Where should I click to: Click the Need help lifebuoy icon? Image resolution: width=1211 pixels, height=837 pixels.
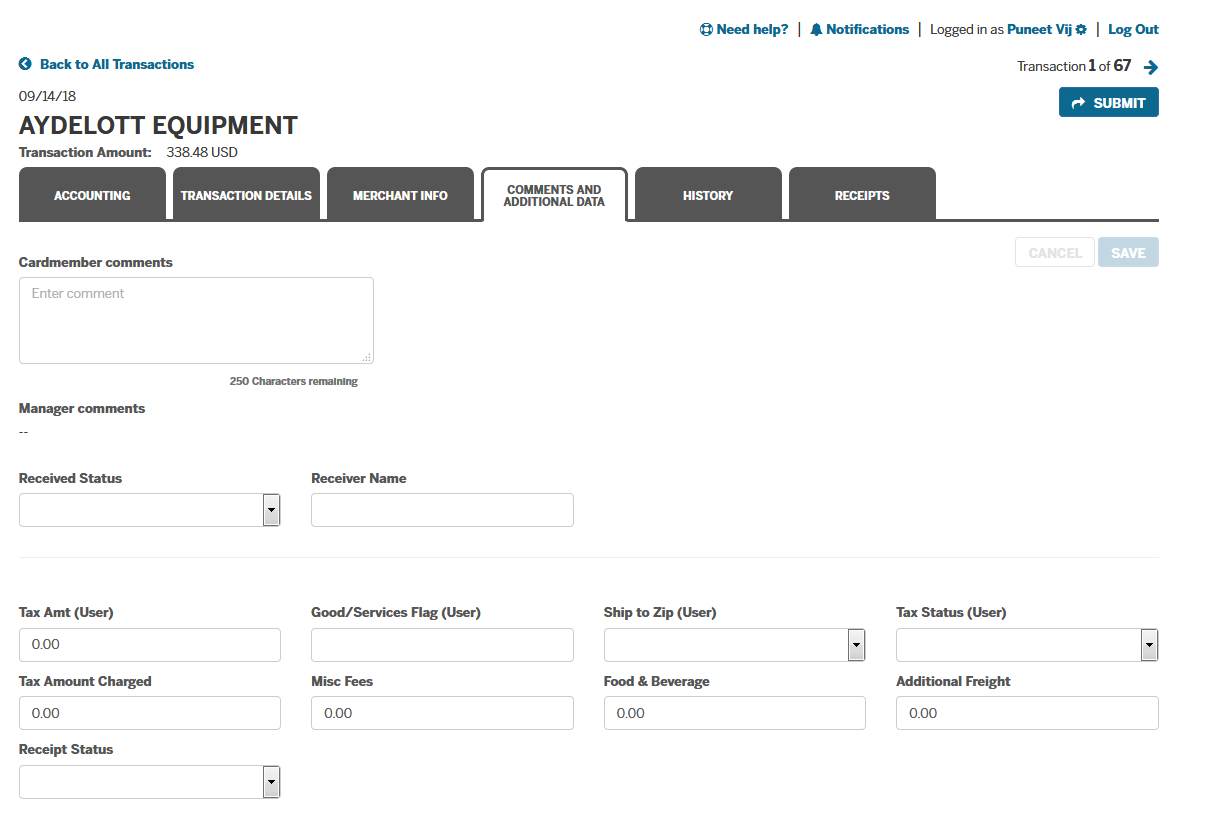pos(706,30)
